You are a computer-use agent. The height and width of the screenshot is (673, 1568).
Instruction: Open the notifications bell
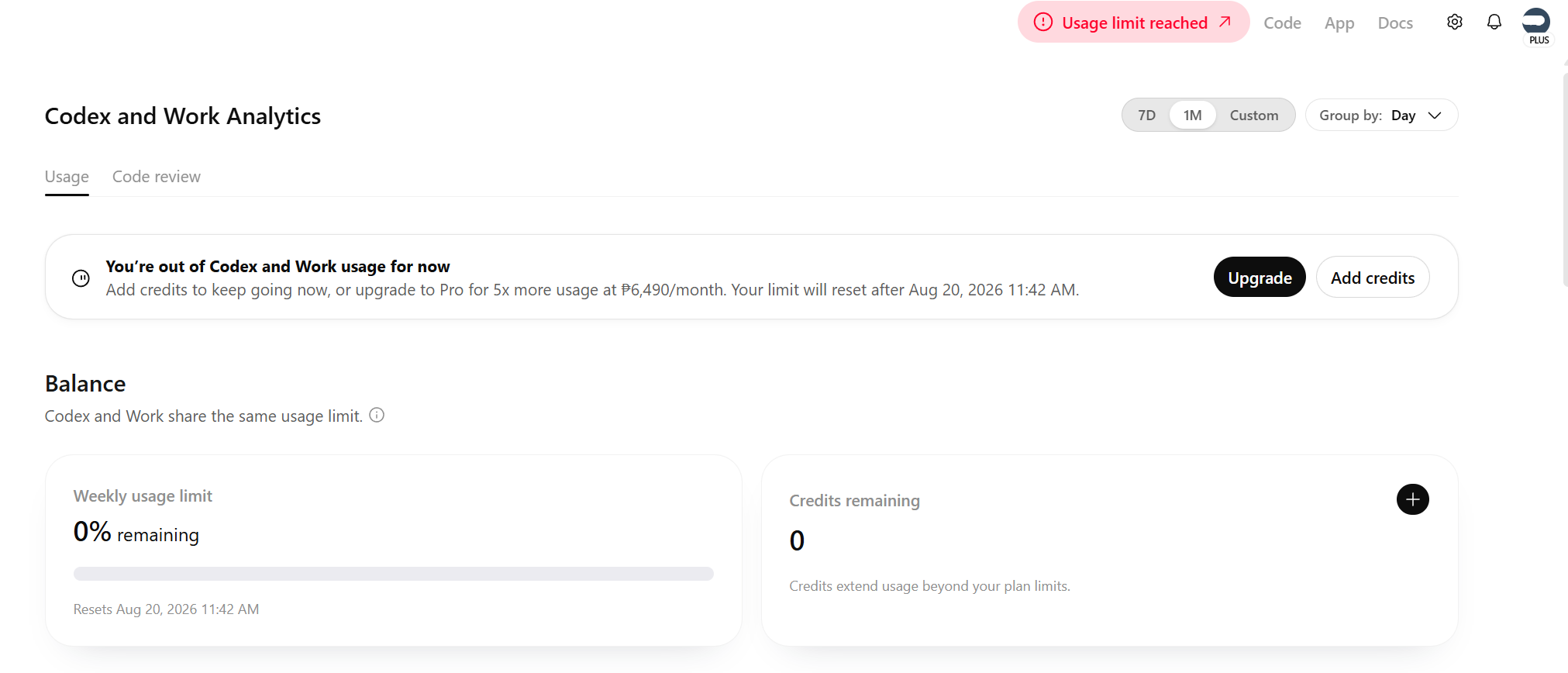[x=1494, y=22]
